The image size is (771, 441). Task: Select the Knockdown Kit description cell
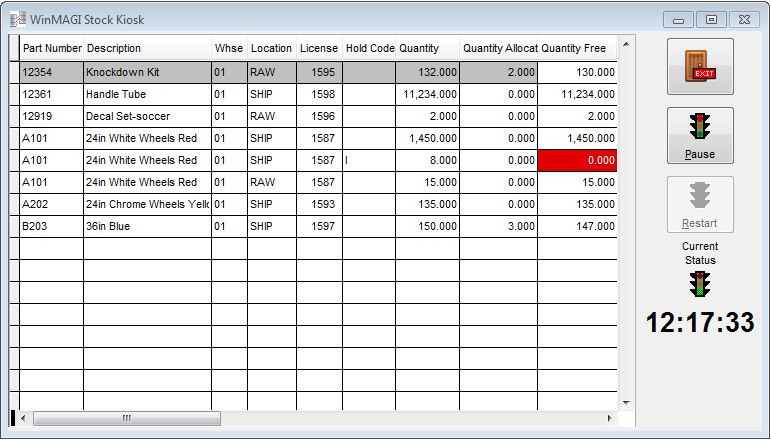coord(148,72)
